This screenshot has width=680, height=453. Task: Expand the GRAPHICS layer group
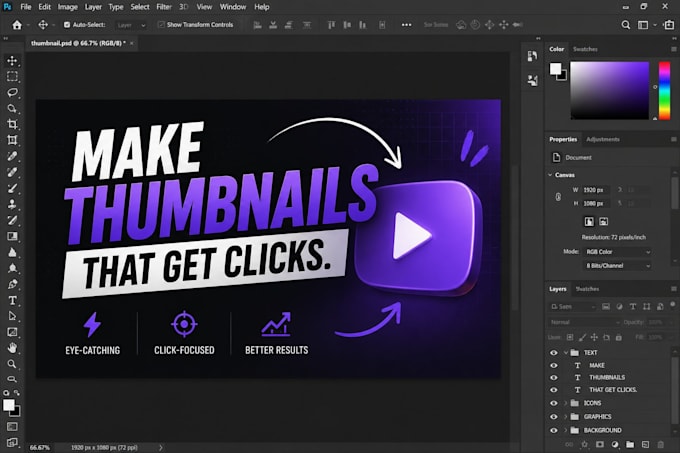[x=566, y=417]
